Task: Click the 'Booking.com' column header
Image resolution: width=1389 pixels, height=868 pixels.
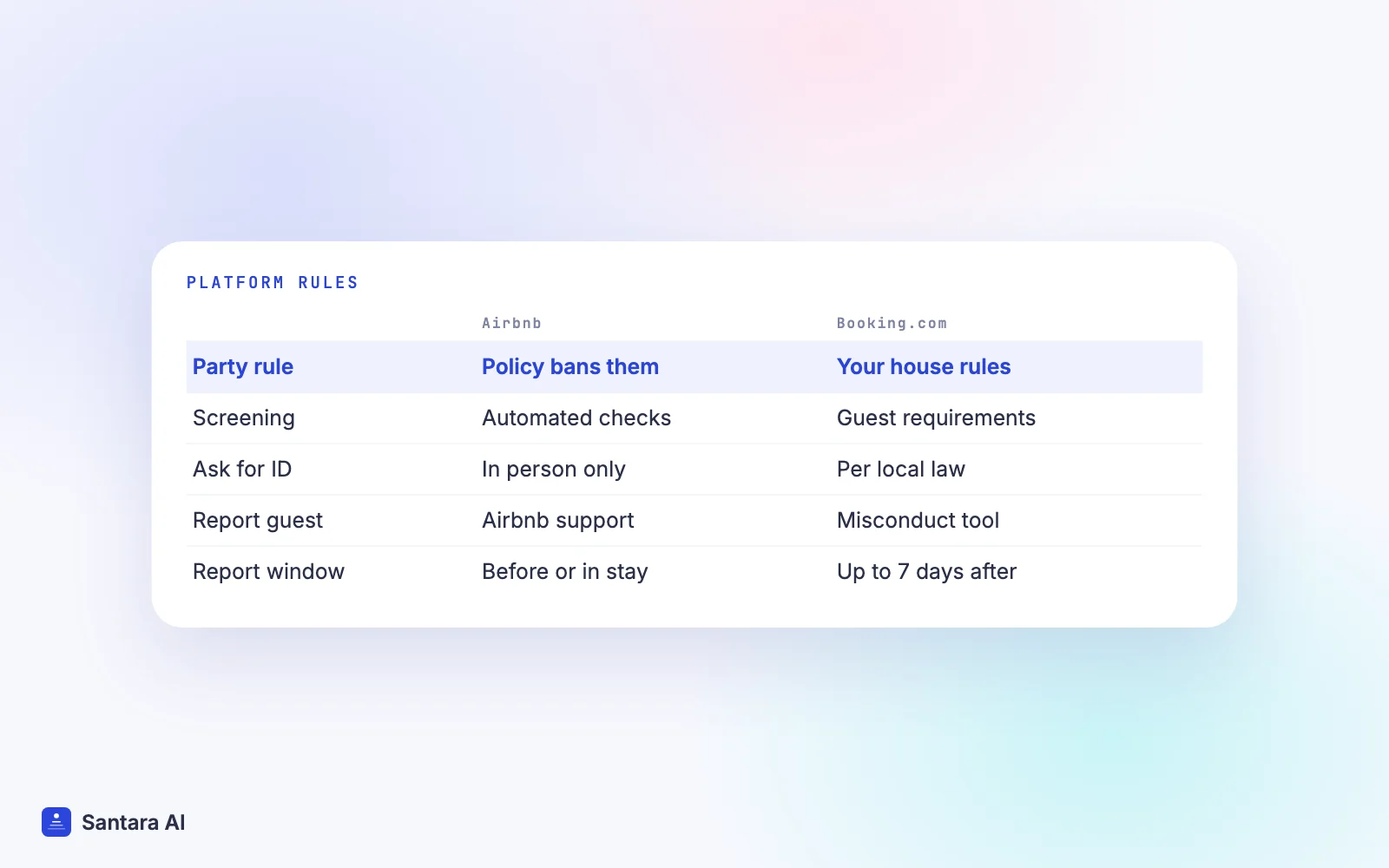Action: point(892,323)
